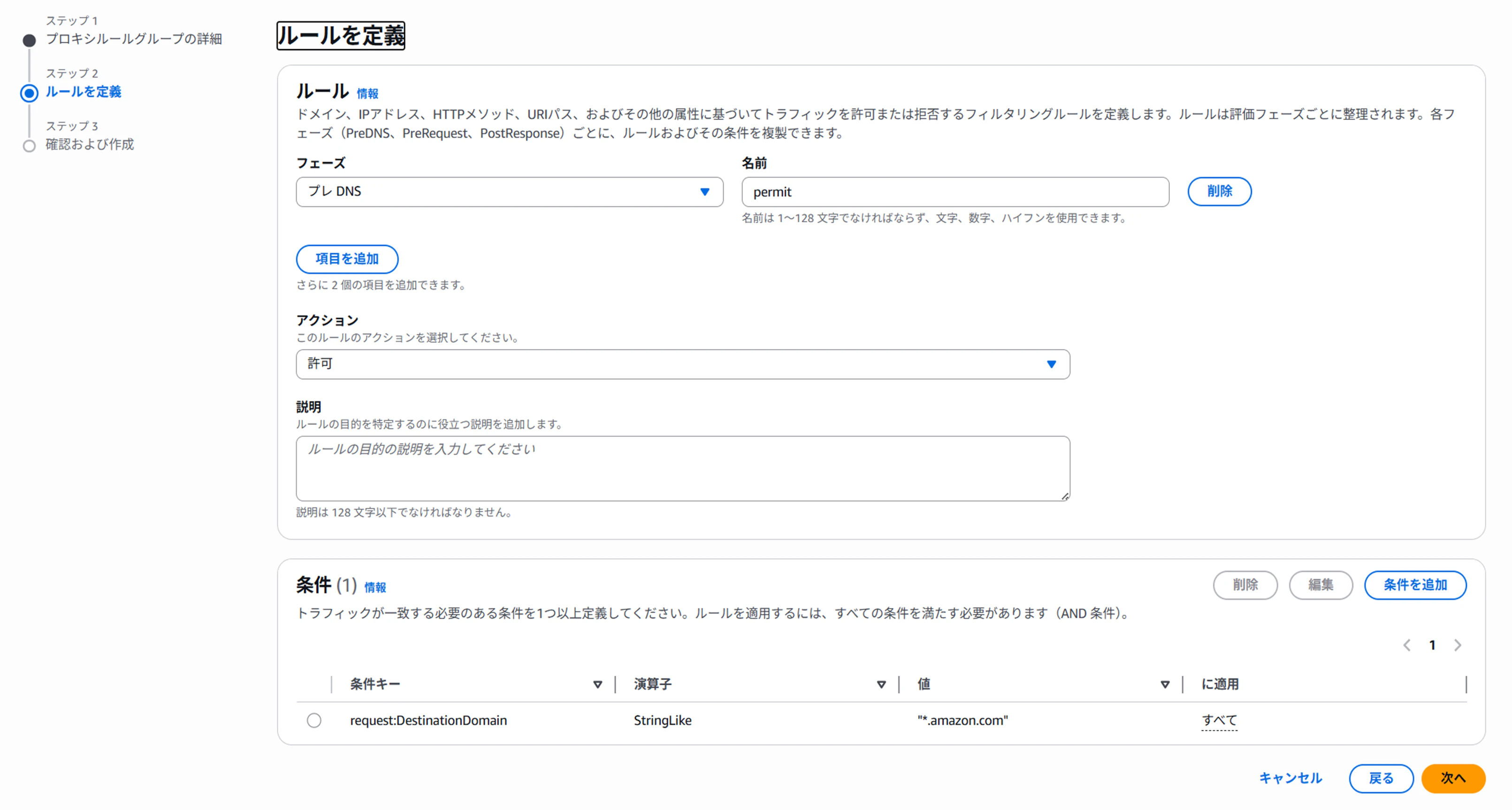Click the 項目を追加 button
This screenshot has height=810, width=1512.
347,258
